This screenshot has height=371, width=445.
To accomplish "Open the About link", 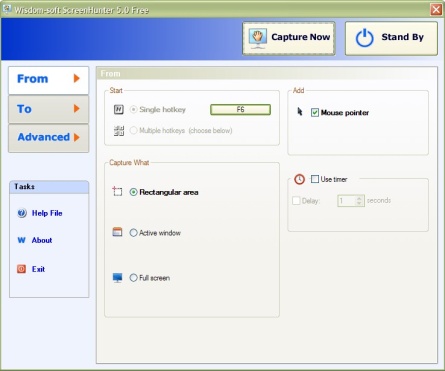I will [x=42, y=240].
